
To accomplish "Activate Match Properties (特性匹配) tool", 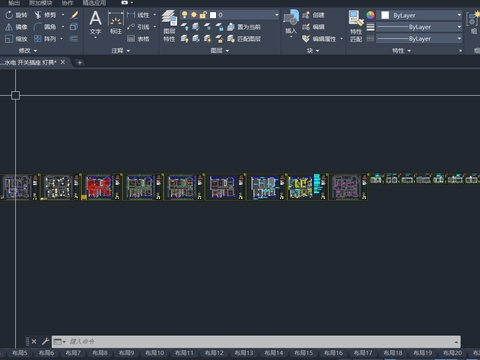I will (x=356, y=26).
